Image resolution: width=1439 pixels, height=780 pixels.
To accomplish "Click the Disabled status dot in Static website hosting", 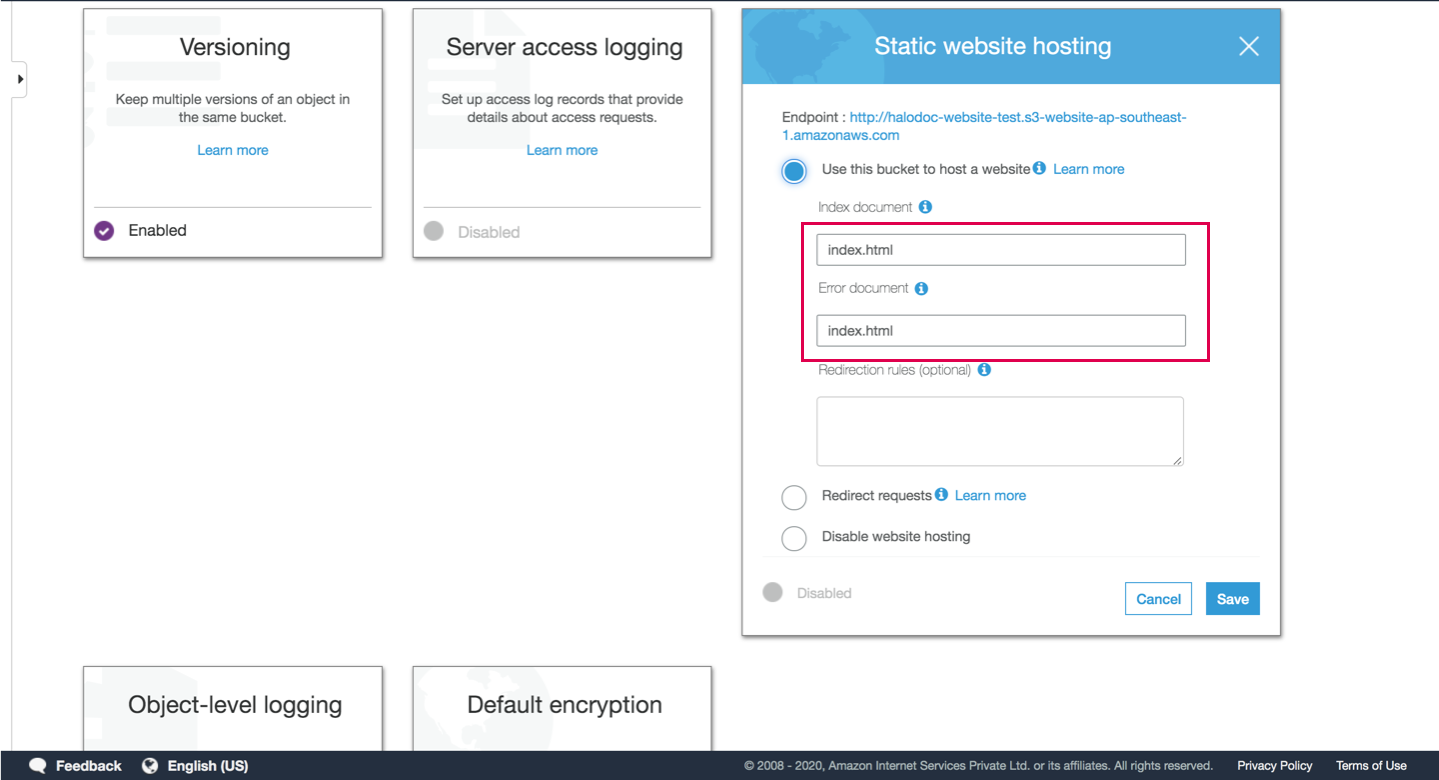I will pyautogui.click(x=772, y=592).
